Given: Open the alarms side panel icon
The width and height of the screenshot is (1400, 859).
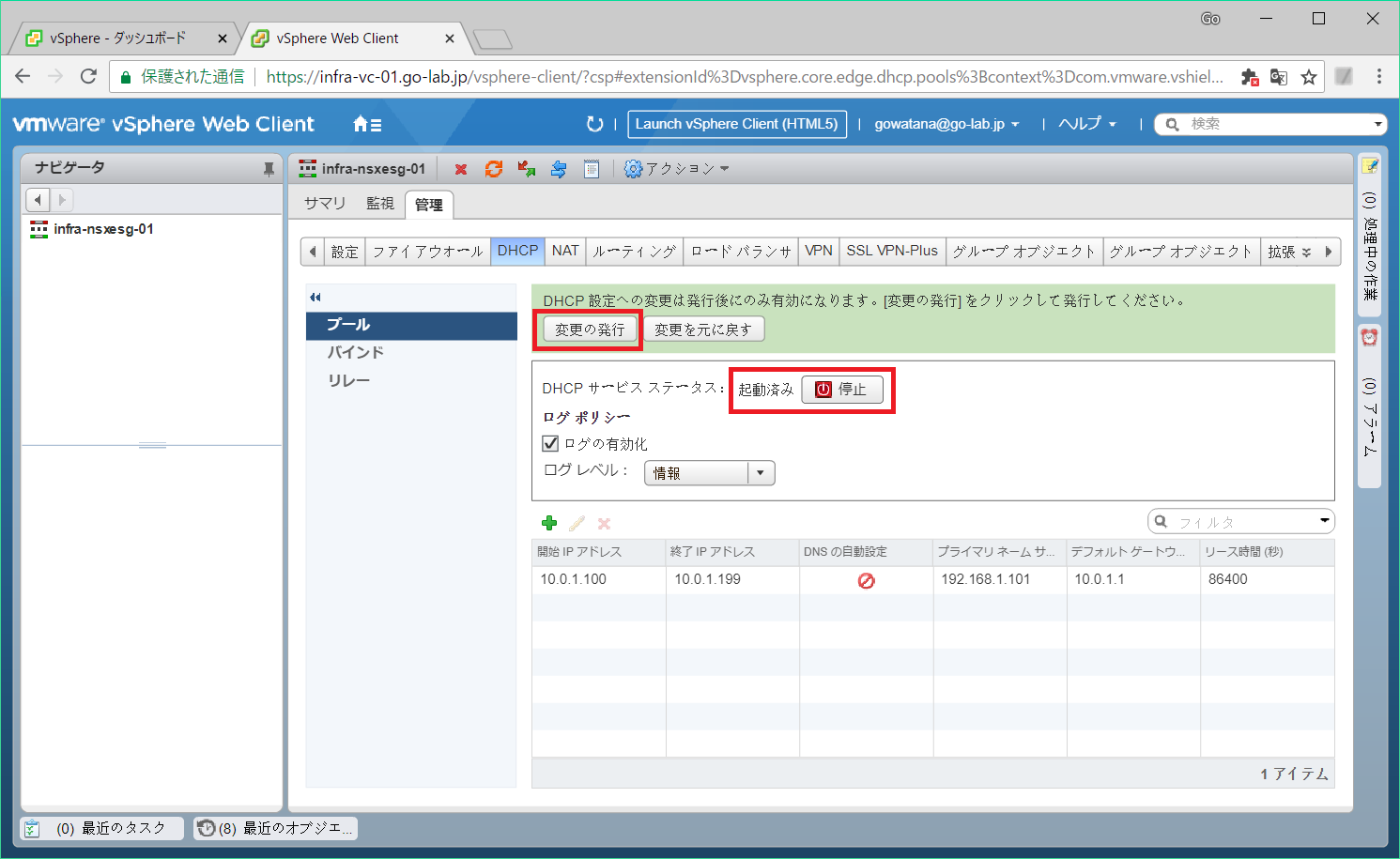Looking at the screenshot, I should pos(1370,338).
